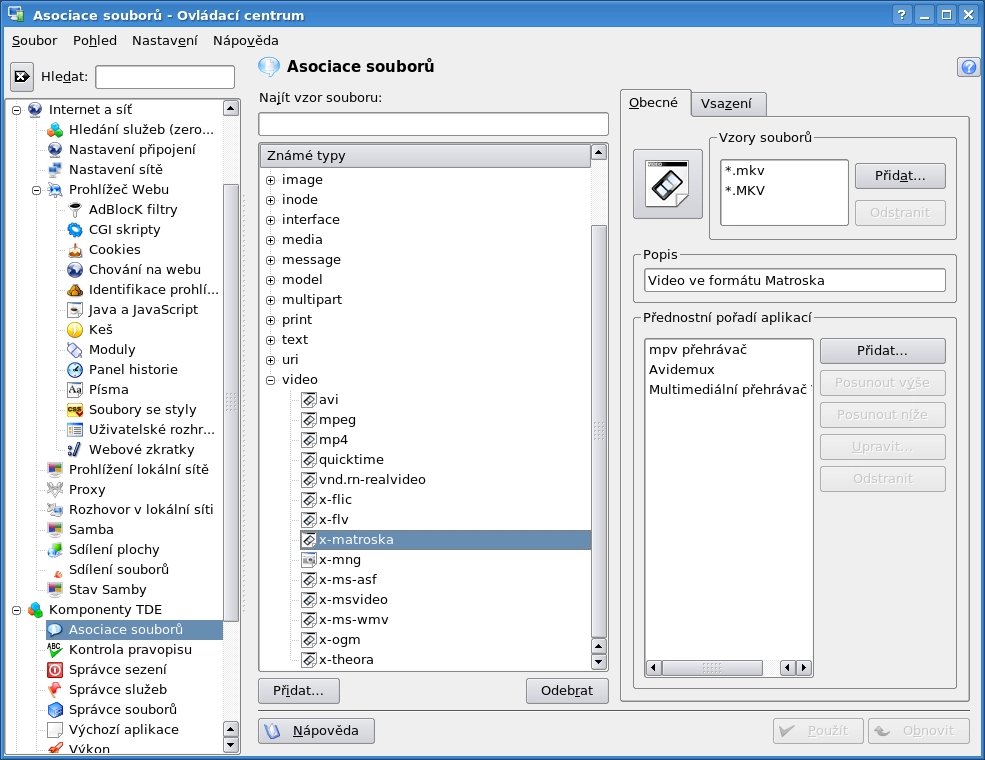Select the mp4 video type
The image size is (985, 760).
[x=333, y=440]
